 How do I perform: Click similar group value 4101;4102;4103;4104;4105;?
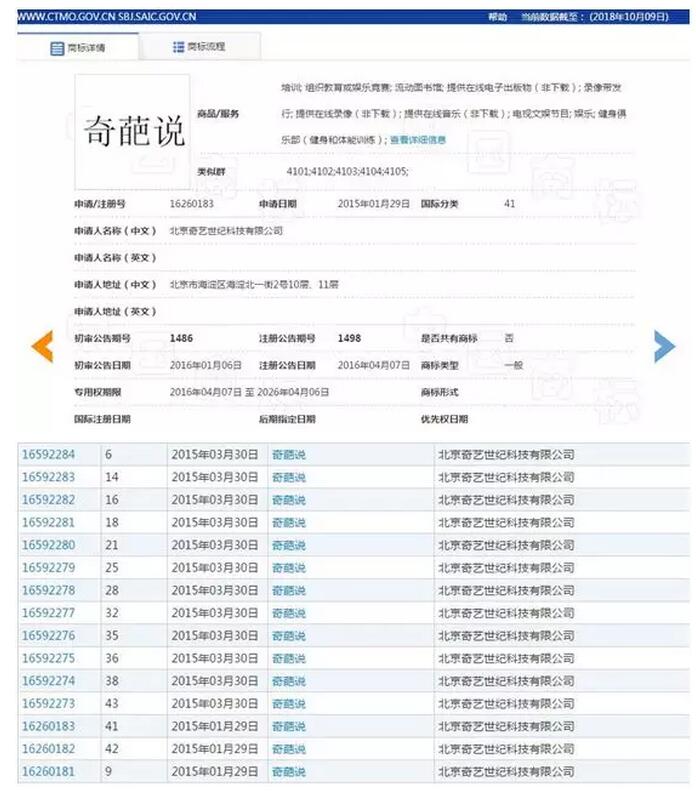click(x=347, y=171)
